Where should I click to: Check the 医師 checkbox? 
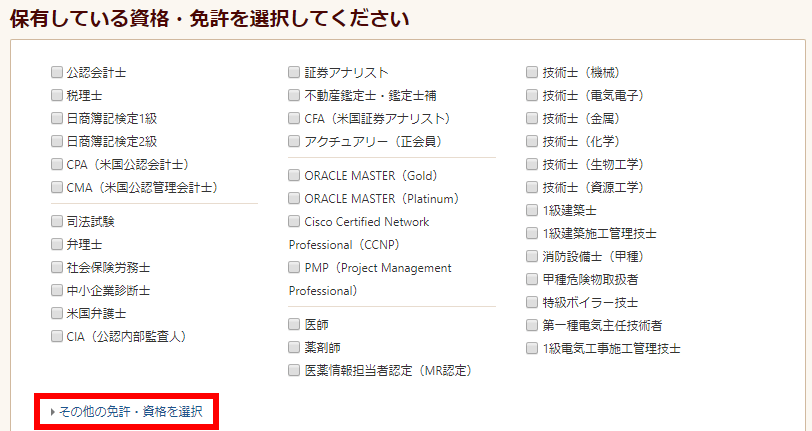[294, 324]
